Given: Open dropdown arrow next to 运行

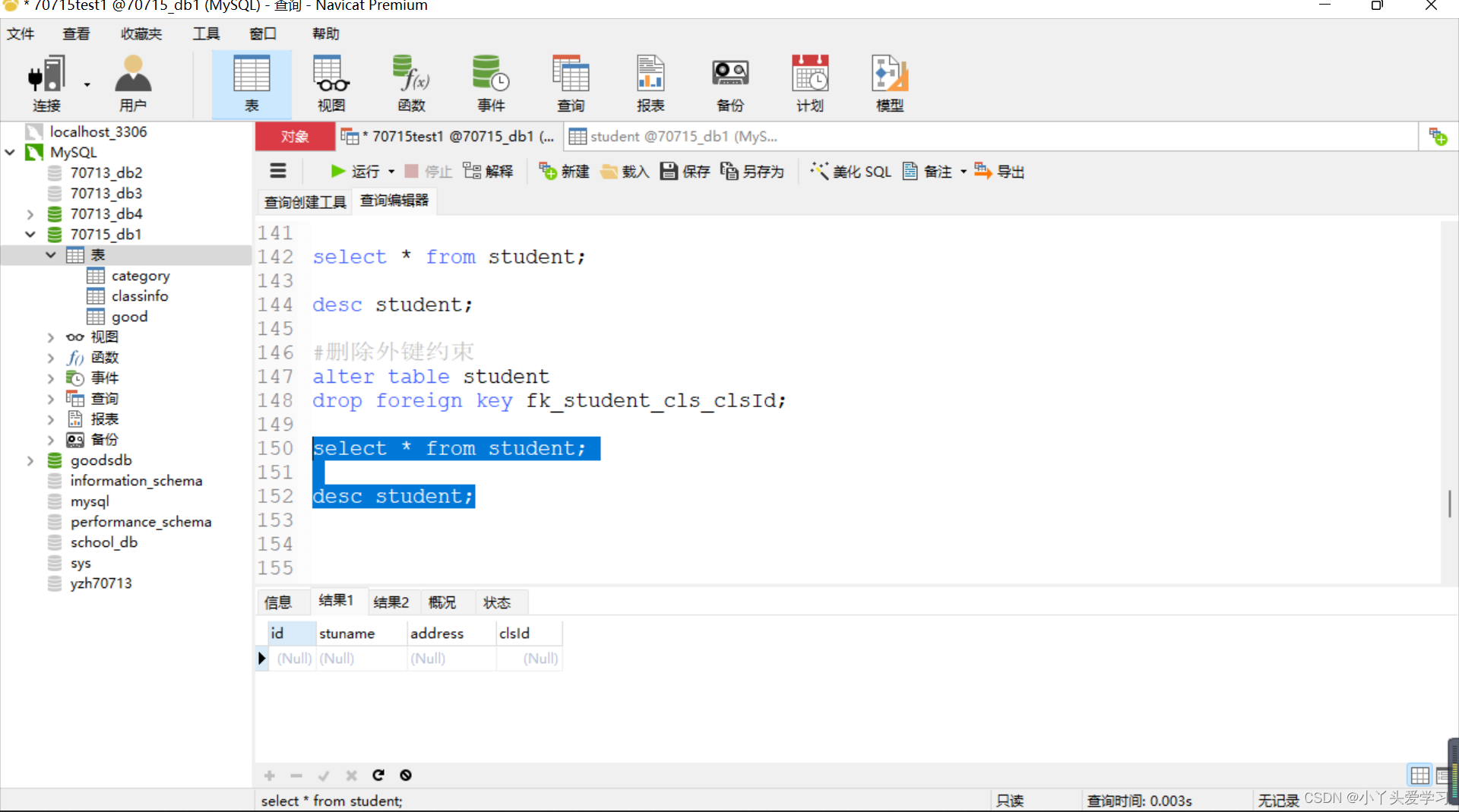Looking at the screenshot, I should click(391, 172).
